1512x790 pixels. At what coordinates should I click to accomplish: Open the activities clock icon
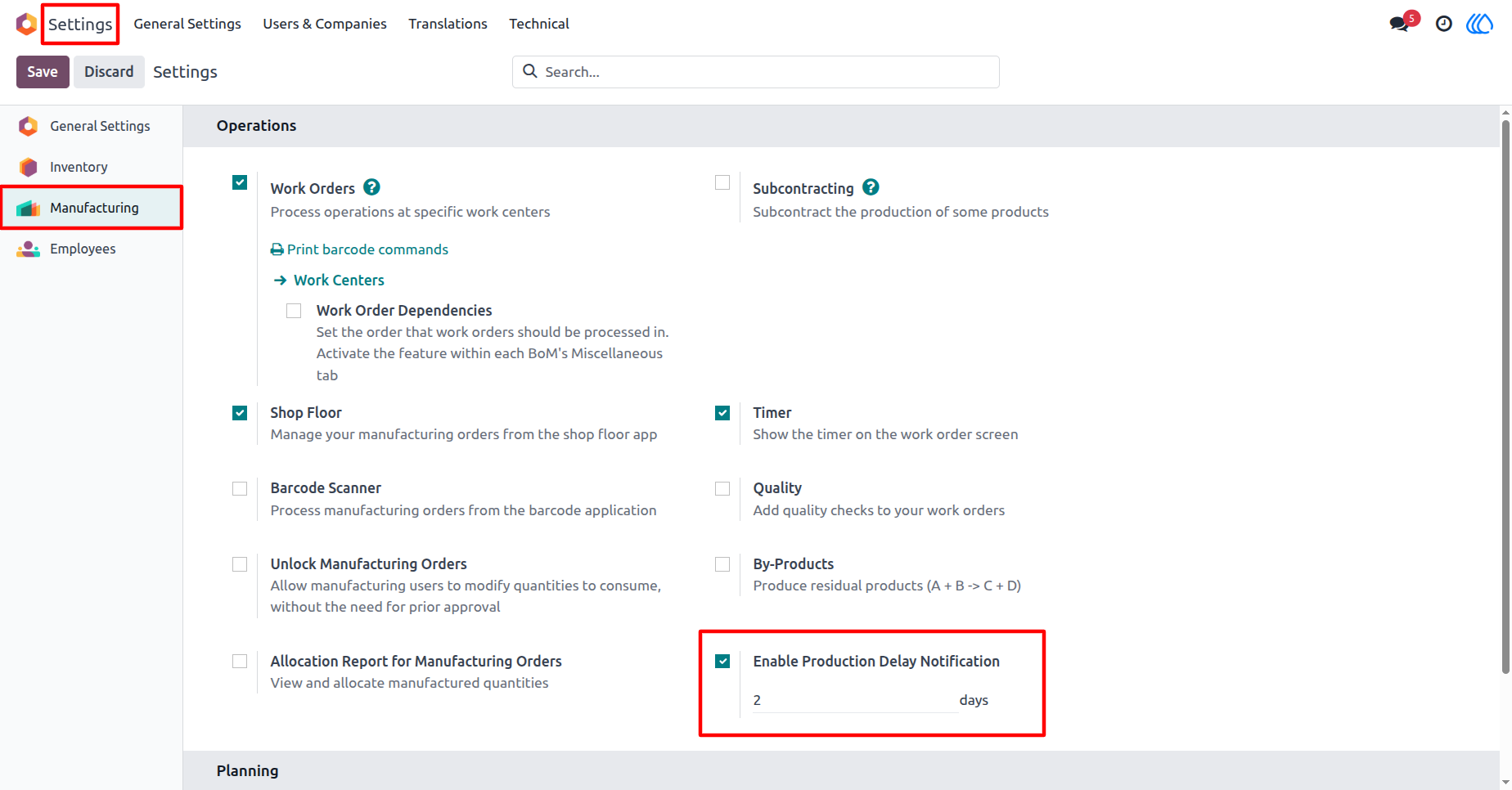point(1444,24)
